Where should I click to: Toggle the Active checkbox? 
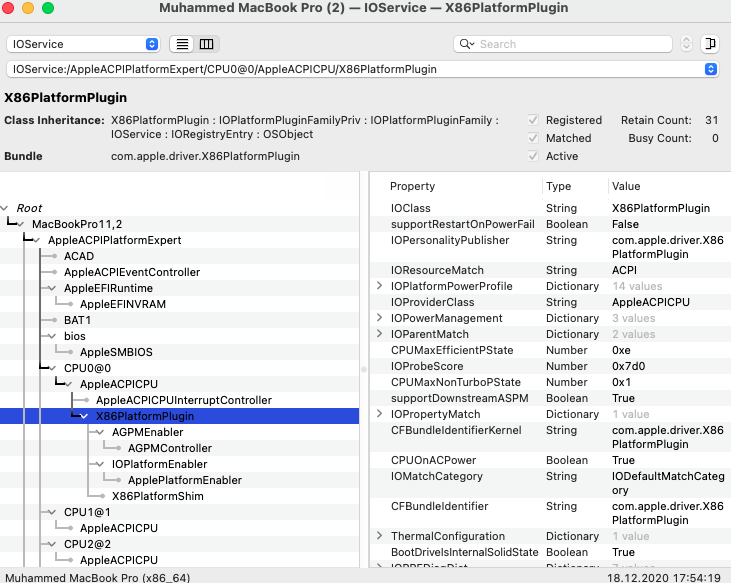coord(533,156)
